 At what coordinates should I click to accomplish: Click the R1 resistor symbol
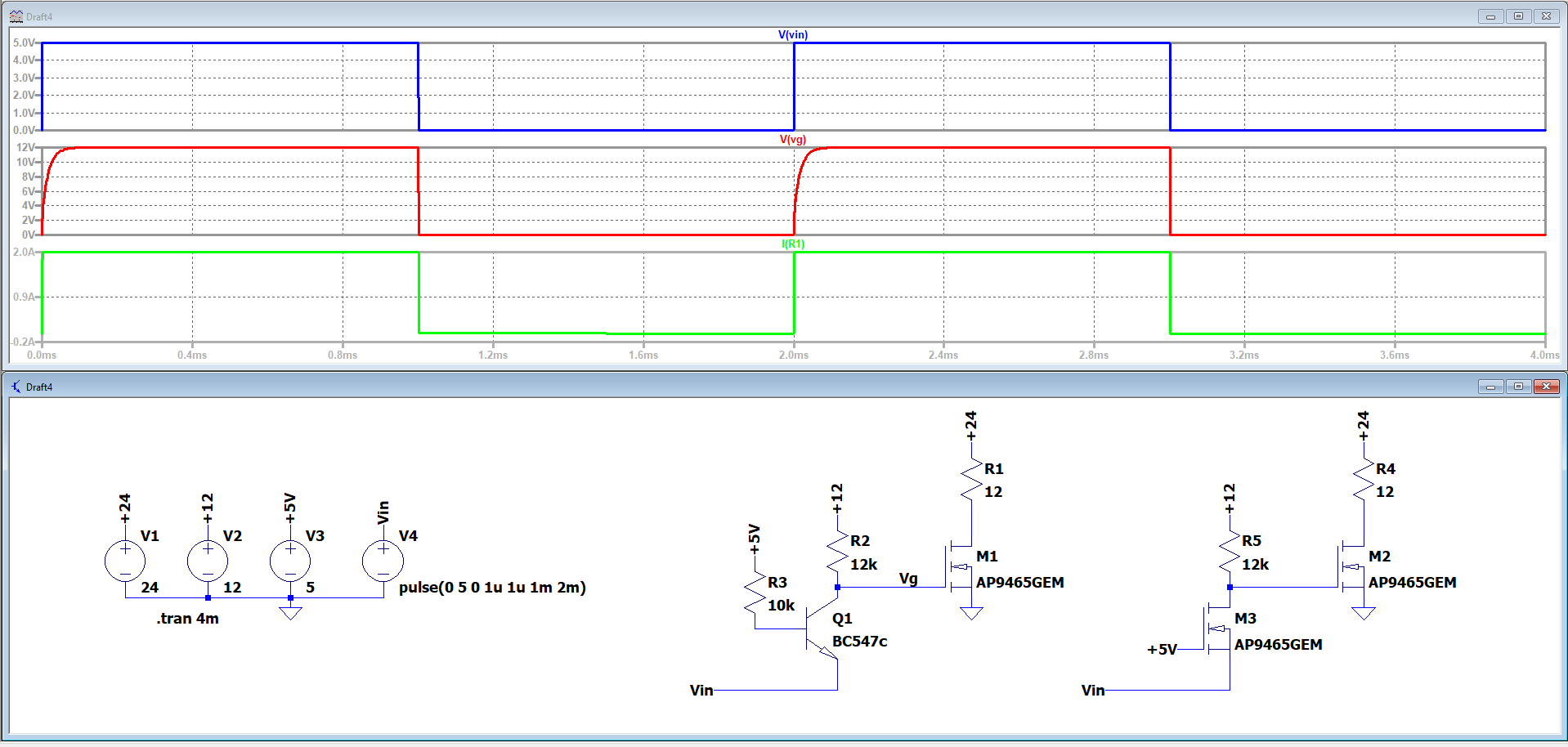(x=971, y=479)
